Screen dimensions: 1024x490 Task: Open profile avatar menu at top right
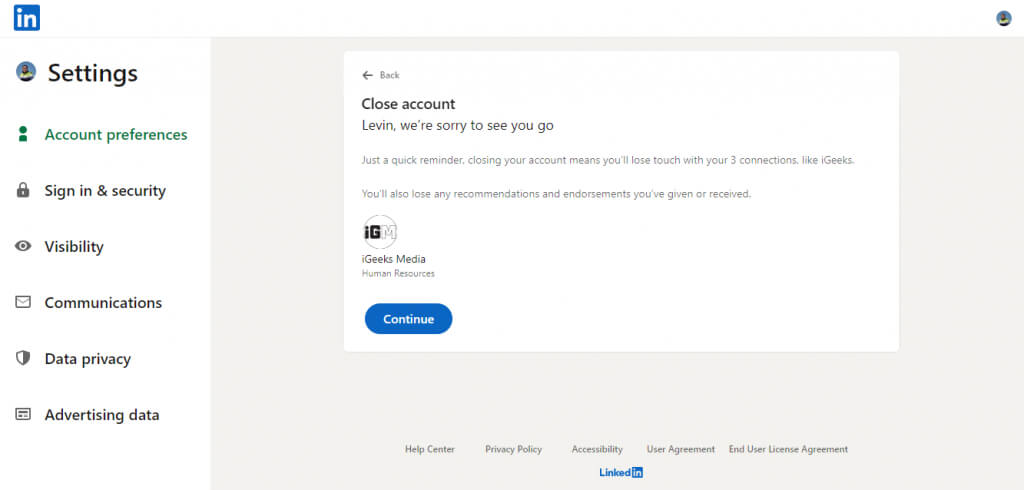click(1004, 18)
